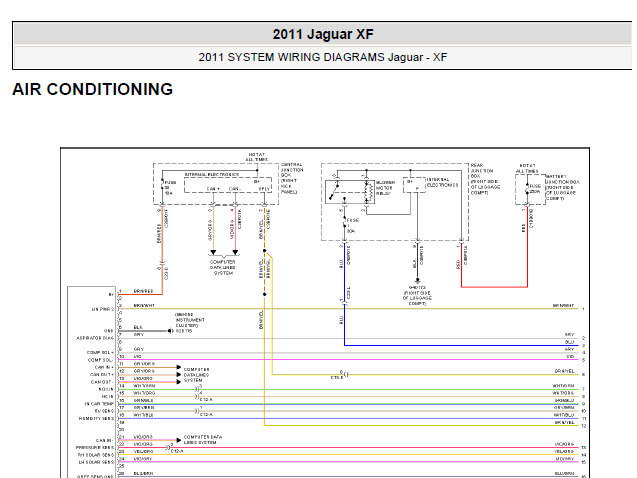Click the 'COMP SOL+' pin label
Viewport: 637px width, 478px height.
[x=100, y=353]
